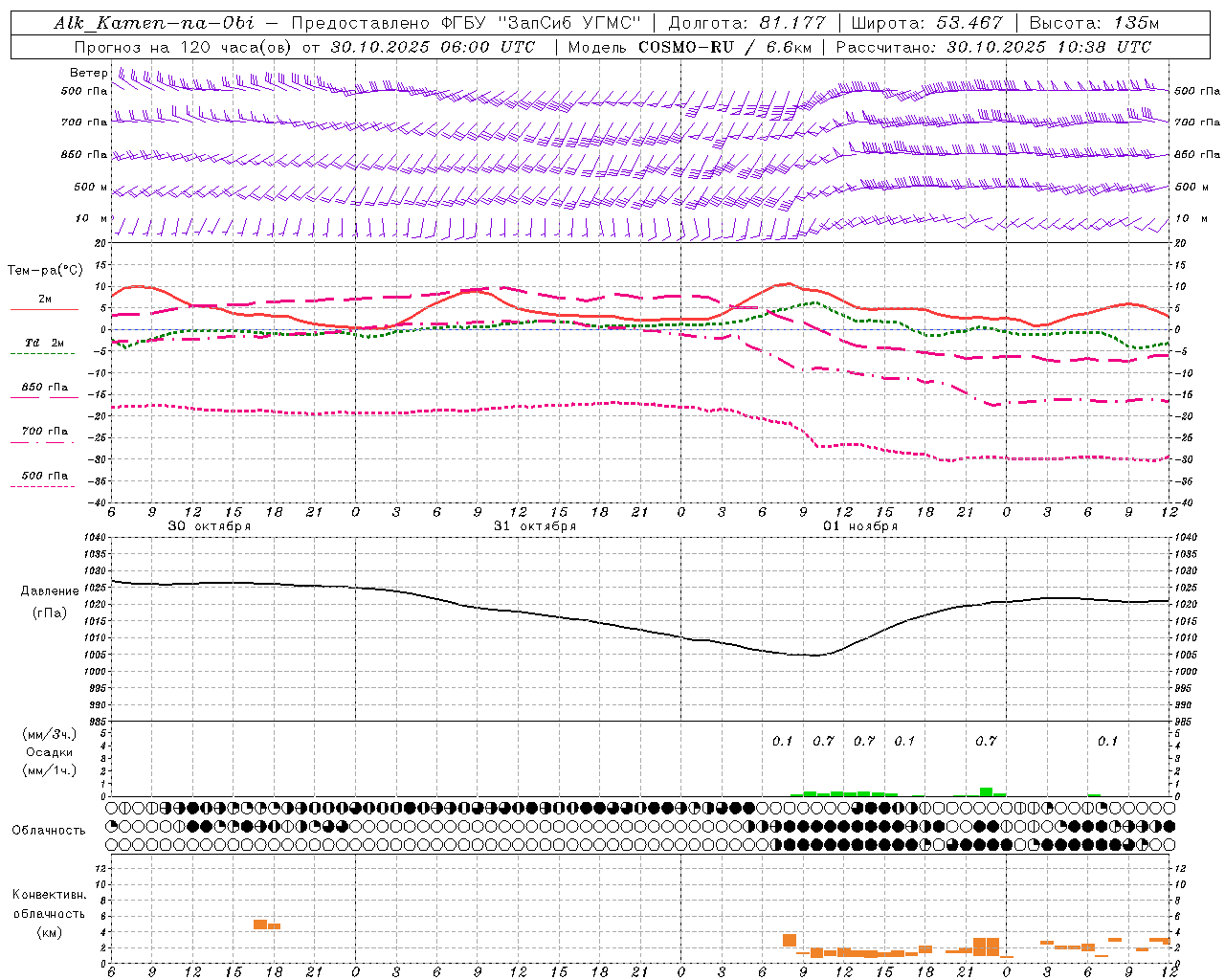The width and height of the screenshot is (1225, 980).
Task: Click the 10 м wind level label on left
Action: point(92,218)
